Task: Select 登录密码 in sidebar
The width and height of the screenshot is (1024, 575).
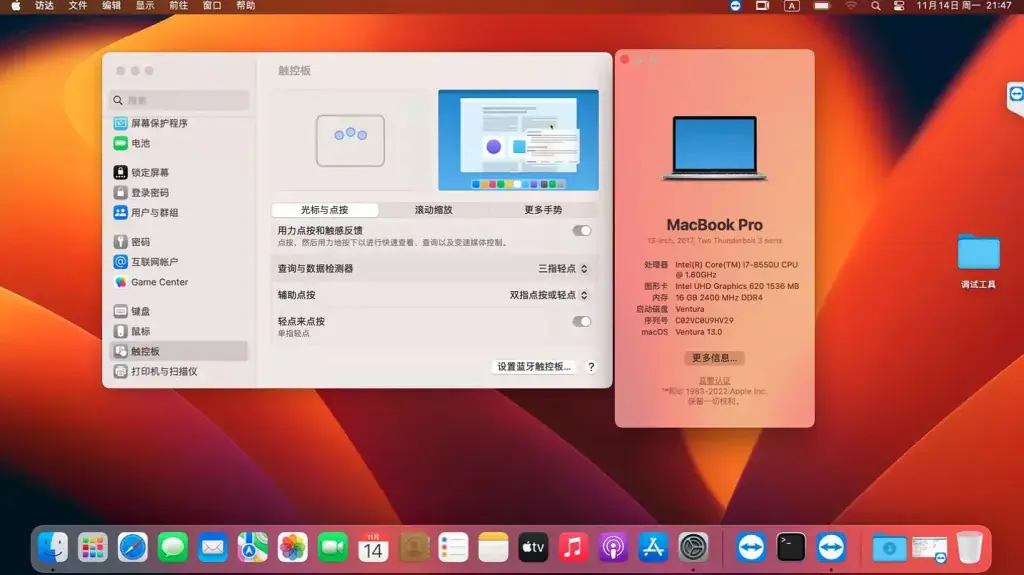Action: [180, 193]
